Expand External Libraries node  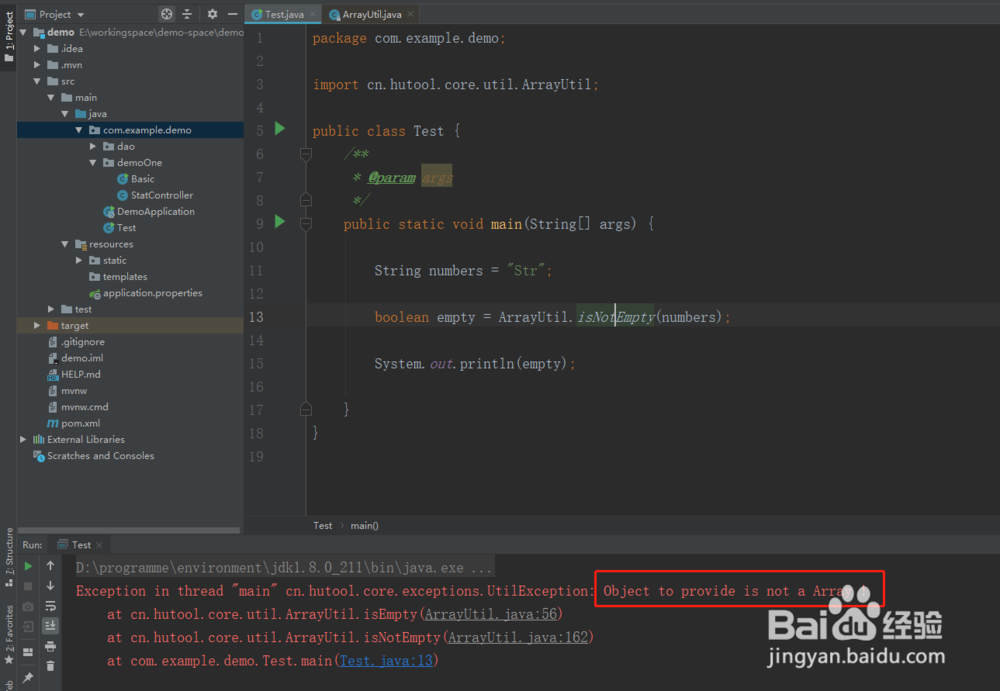23,440
